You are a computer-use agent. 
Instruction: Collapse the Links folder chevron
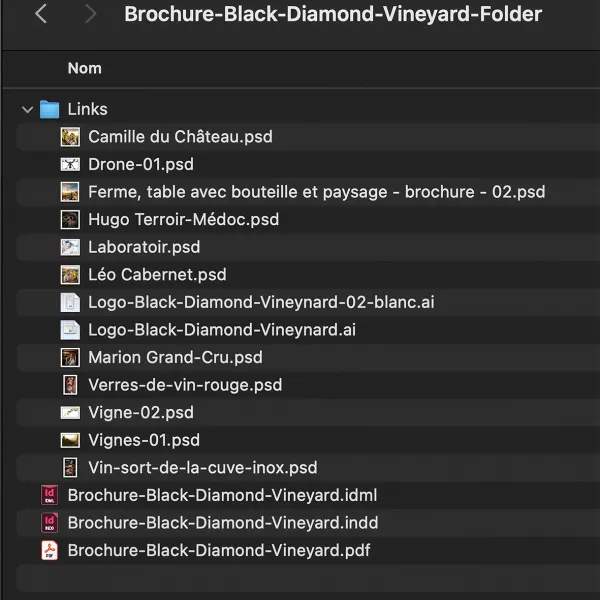click(27, 110)
